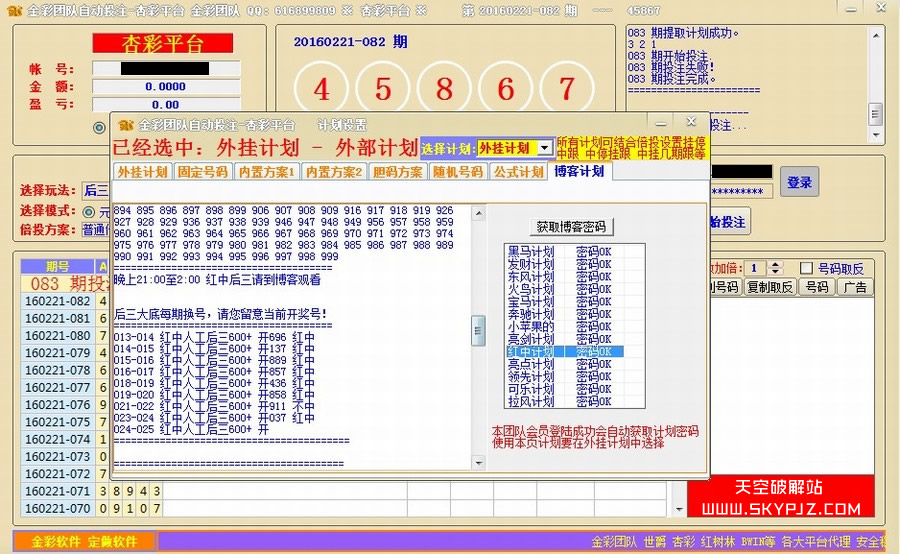This screenshot has height=554, width=900.
Task: Click the 复制取反 button
Action: point(770,287)
